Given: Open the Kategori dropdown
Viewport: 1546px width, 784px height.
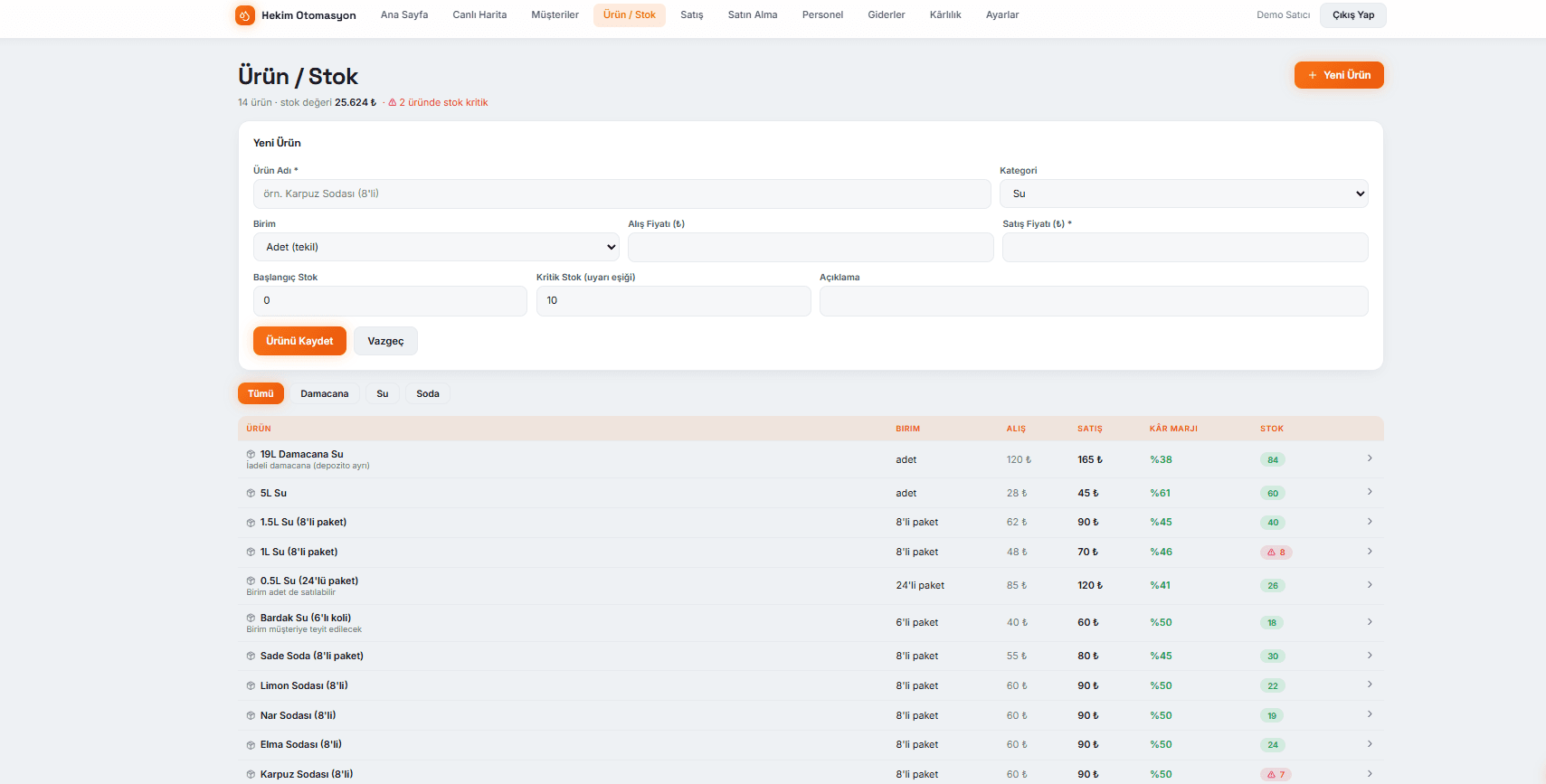Looking at the screenshot, I should click(x=1183, y=194).
